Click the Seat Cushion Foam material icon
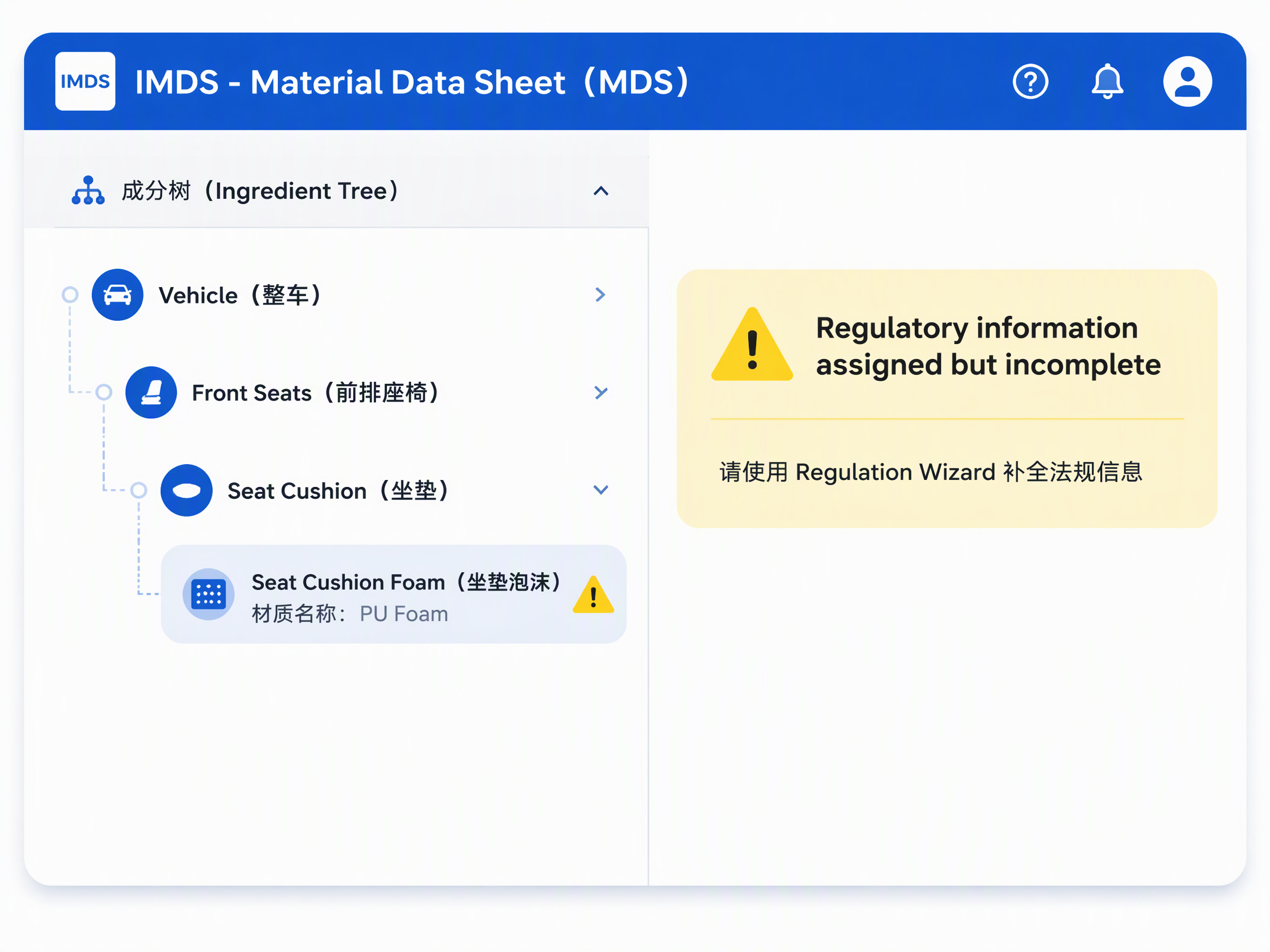The width and height of the screenshot is (1270, 952). 208,594
